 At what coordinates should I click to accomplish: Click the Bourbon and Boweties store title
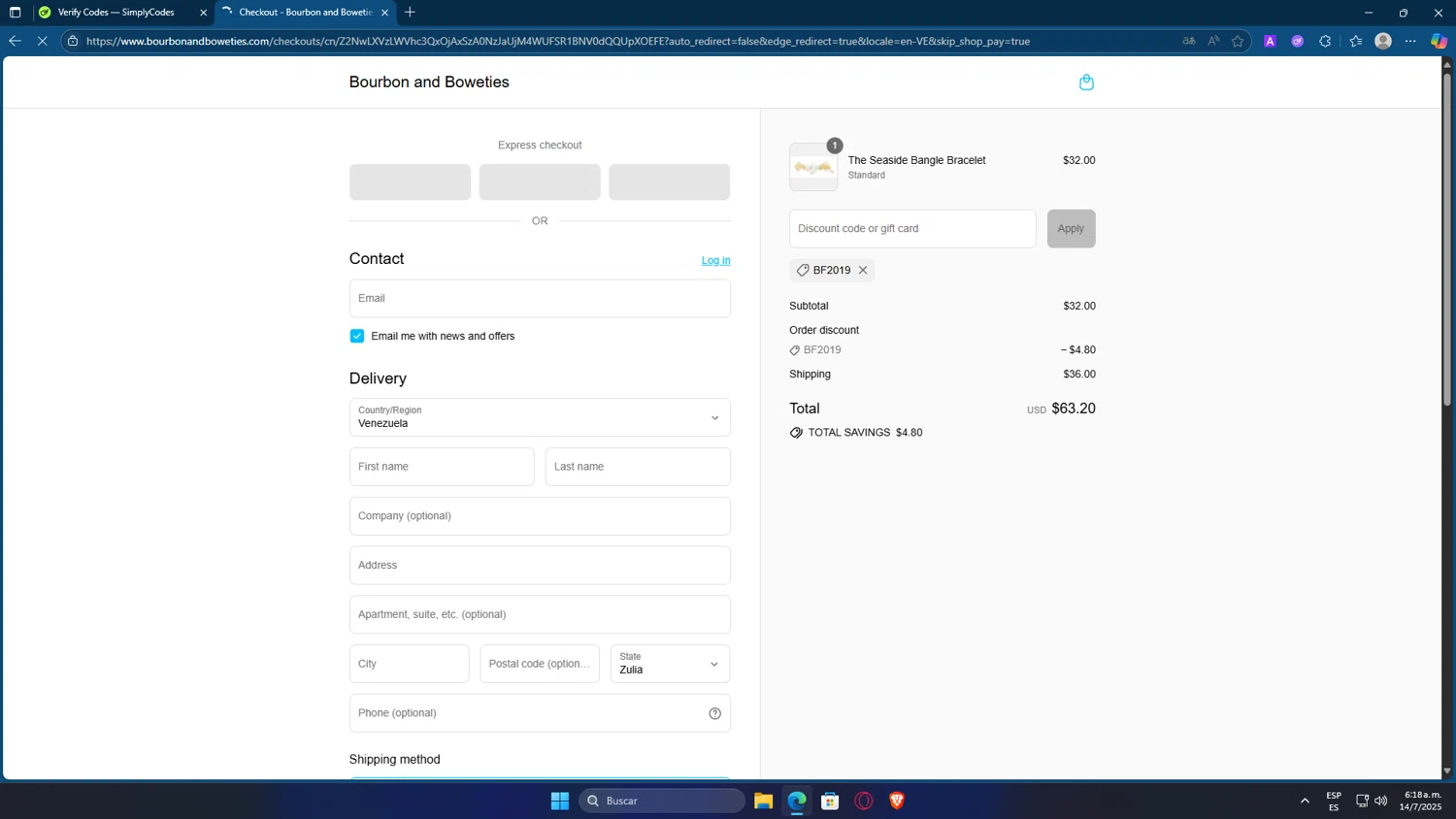tap(429, 82)
